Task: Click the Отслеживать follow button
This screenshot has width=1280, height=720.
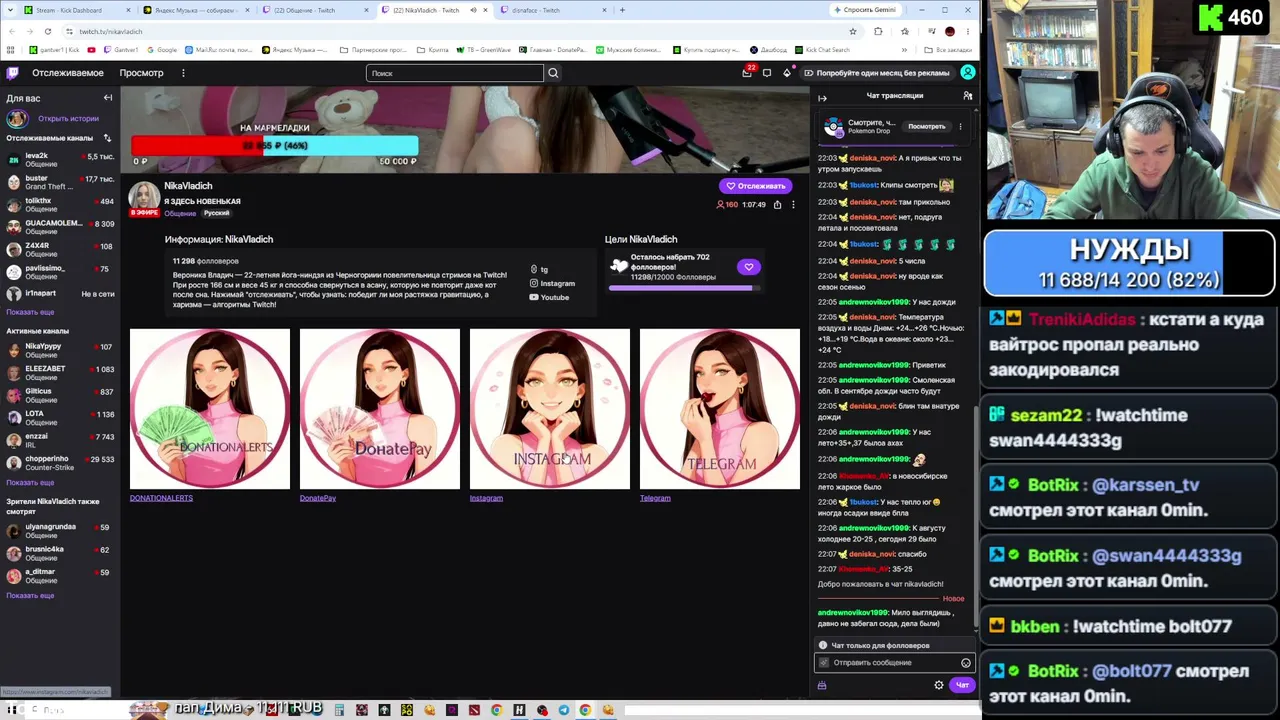Action: 756,186
